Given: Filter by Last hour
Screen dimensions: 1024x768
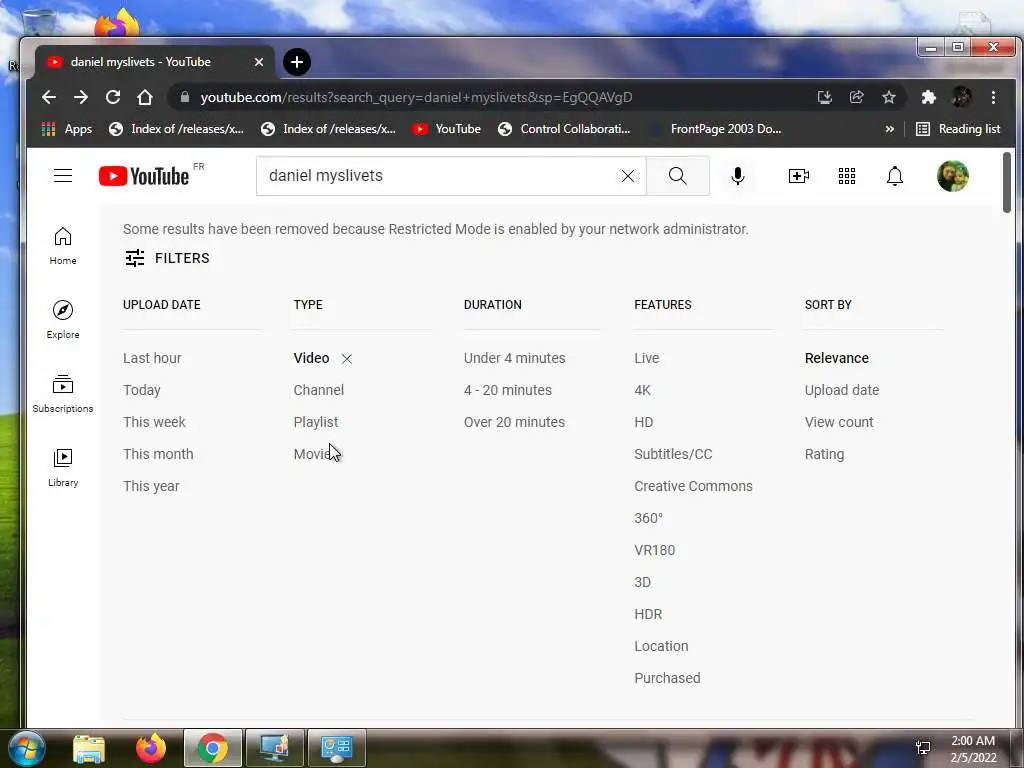Looking at the screenshot, I should tap(152, 358).
